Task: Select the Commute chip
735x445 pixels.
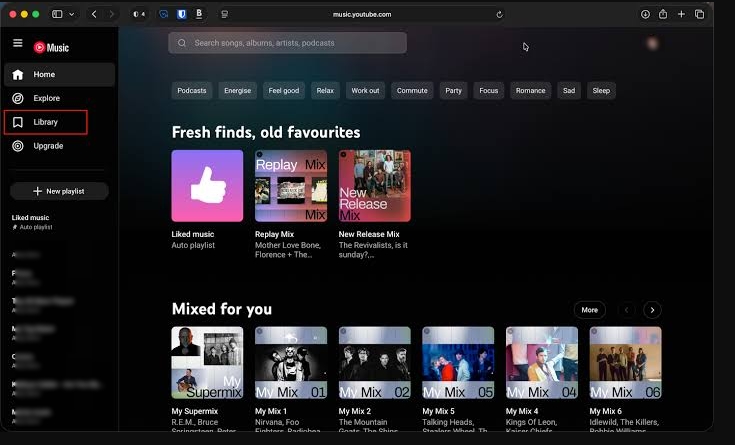Action: click(412, 91)
